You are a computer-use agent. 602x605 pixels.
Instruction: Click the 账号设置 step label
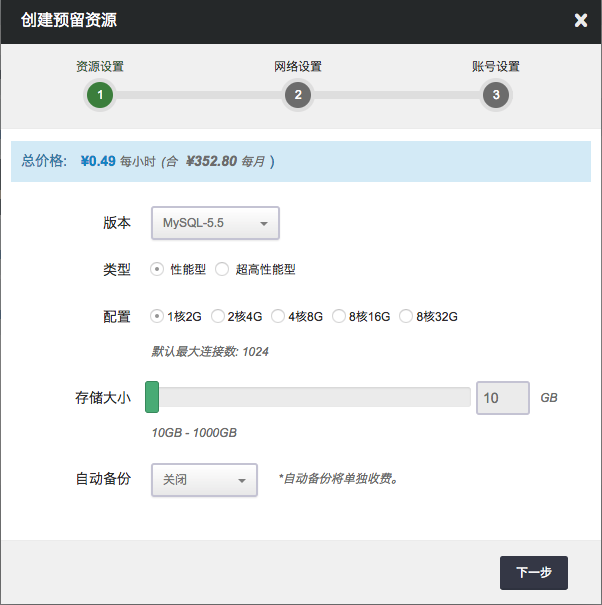tap(495, 67)
